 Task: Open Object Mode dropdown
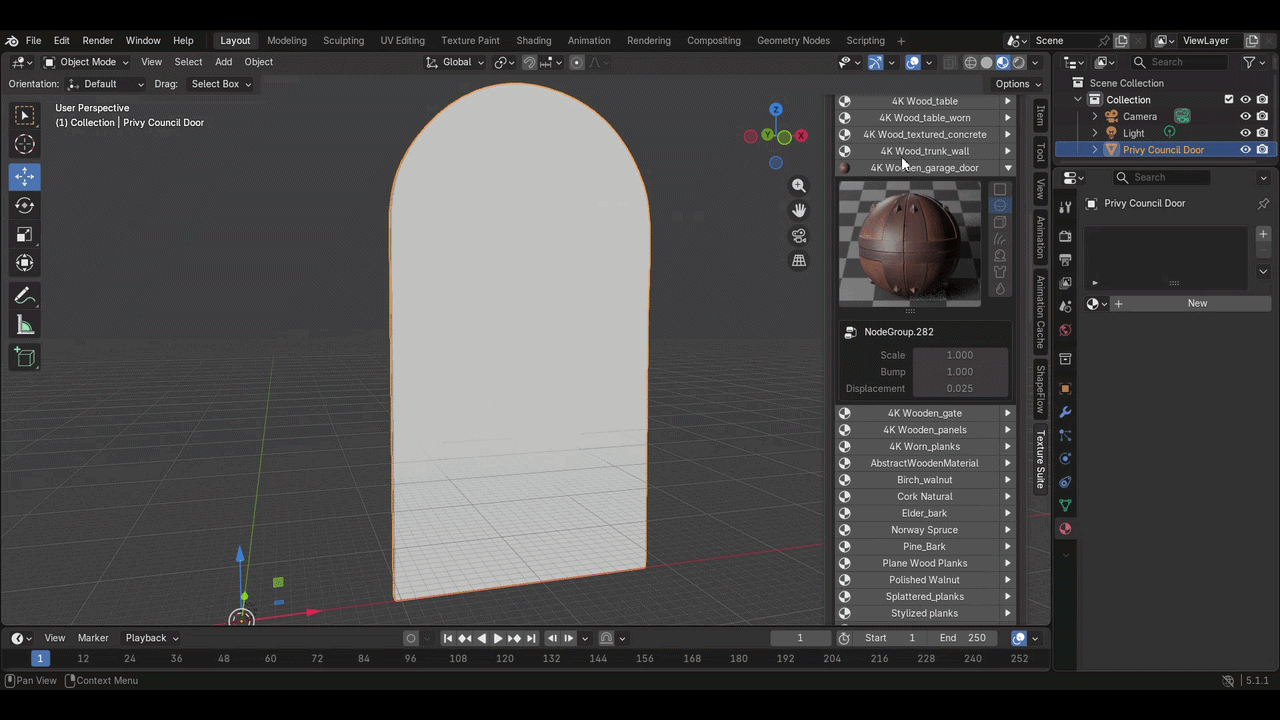pos(86,62)
